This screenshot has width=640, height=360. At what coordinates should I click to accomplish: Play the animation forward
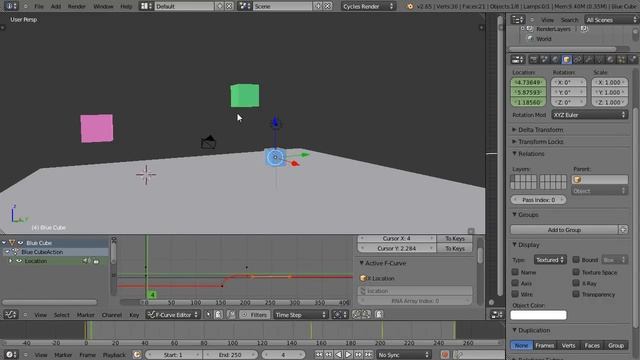point(349,355)
